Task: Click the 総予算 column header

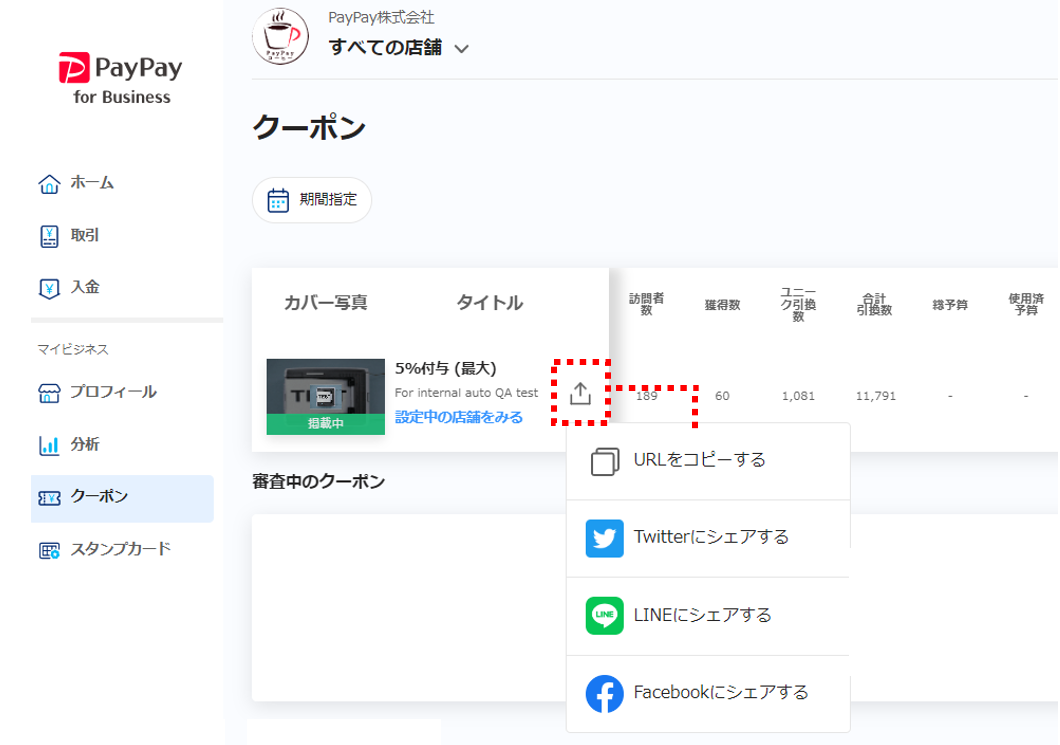Action: (950, 305)
